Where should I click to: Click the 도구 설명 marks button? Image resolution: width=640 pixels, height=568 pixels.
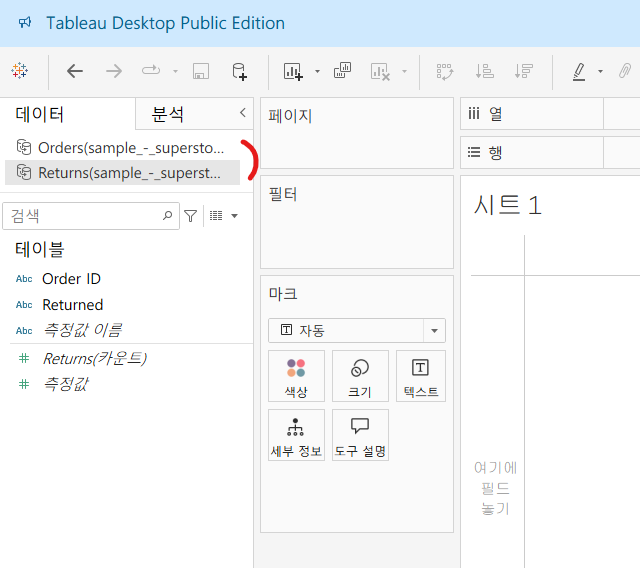point(360,435)
